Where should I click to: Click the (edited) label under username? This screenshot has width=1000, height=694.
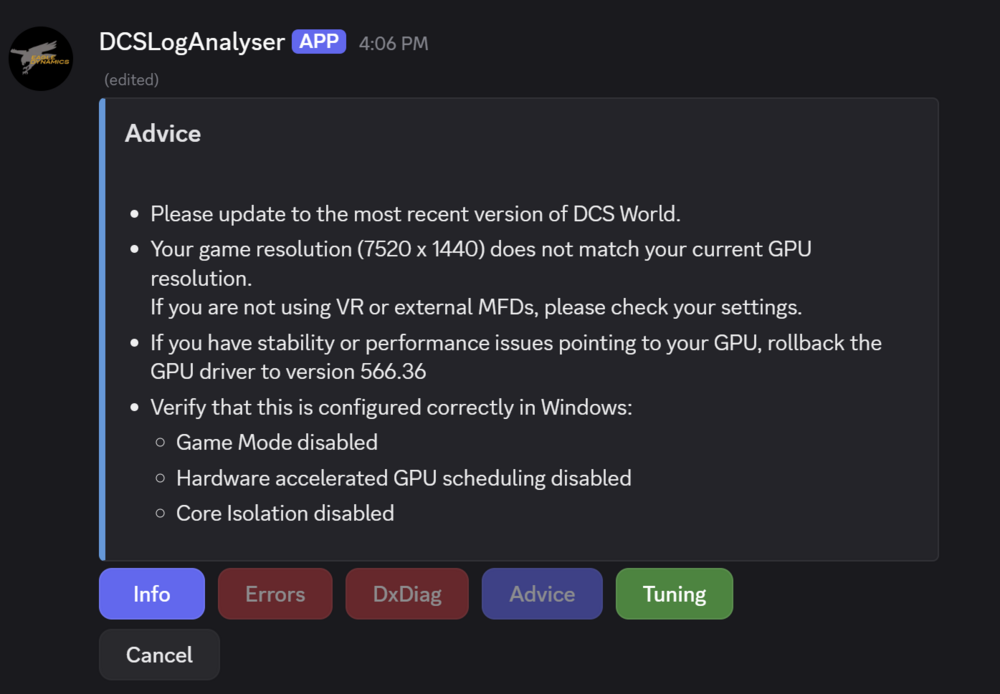tap(131, 79)
